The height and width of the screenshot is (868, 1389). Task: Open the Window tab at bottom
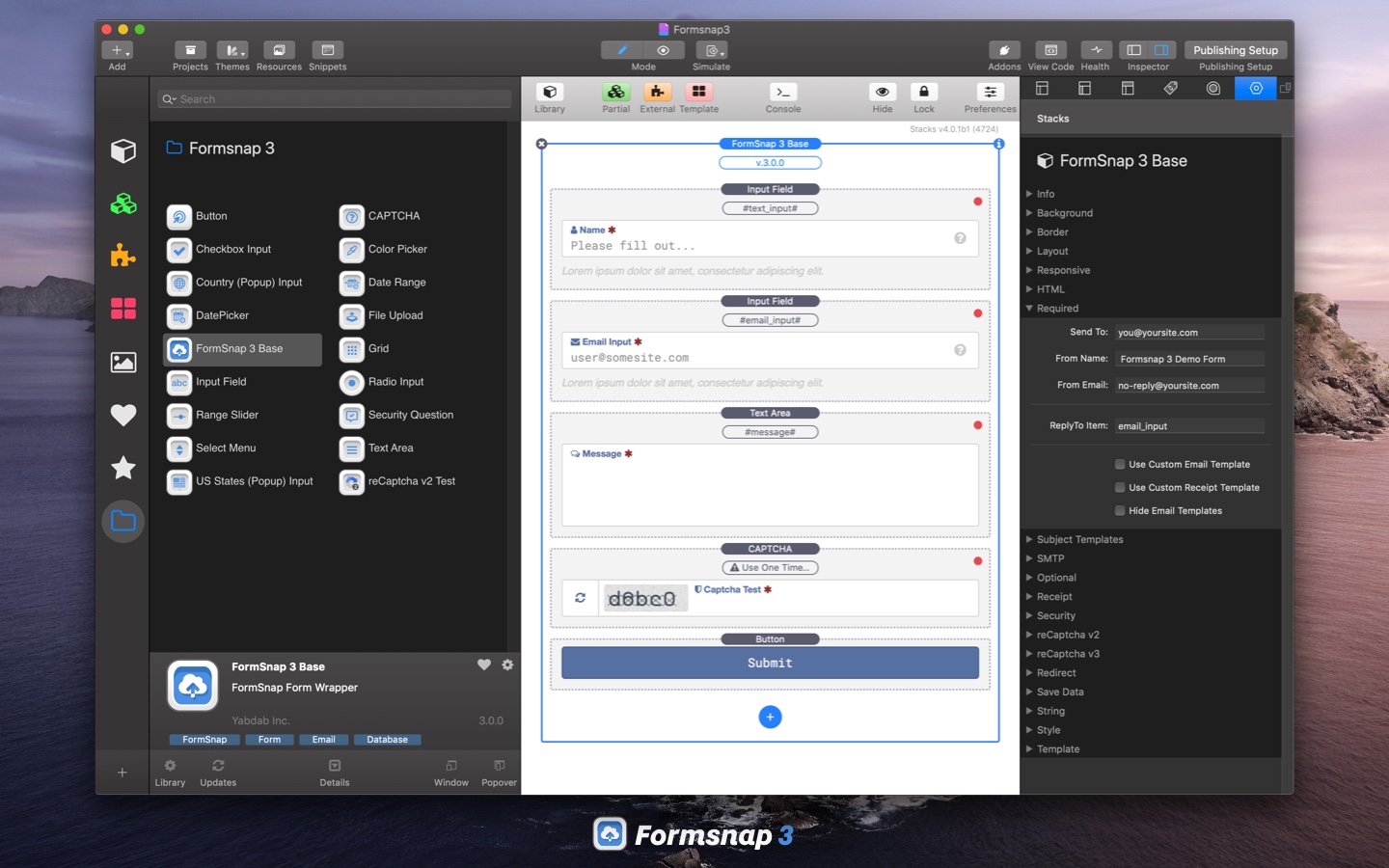tap(450, 773)
